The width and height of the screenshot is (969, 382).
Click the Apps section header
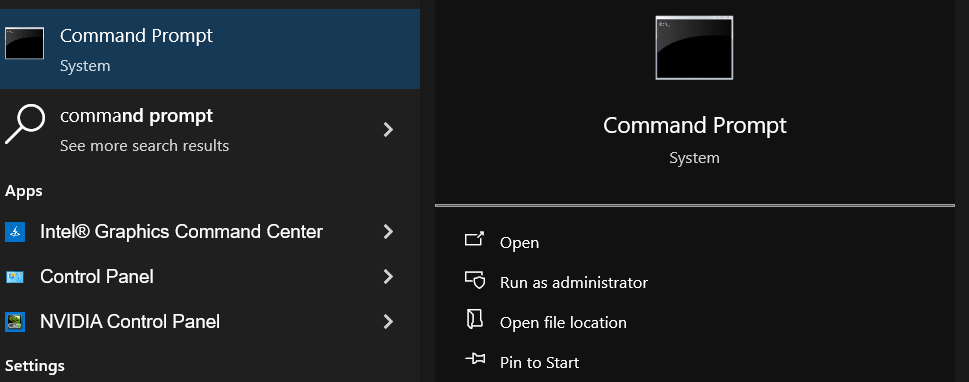[23, 191]
